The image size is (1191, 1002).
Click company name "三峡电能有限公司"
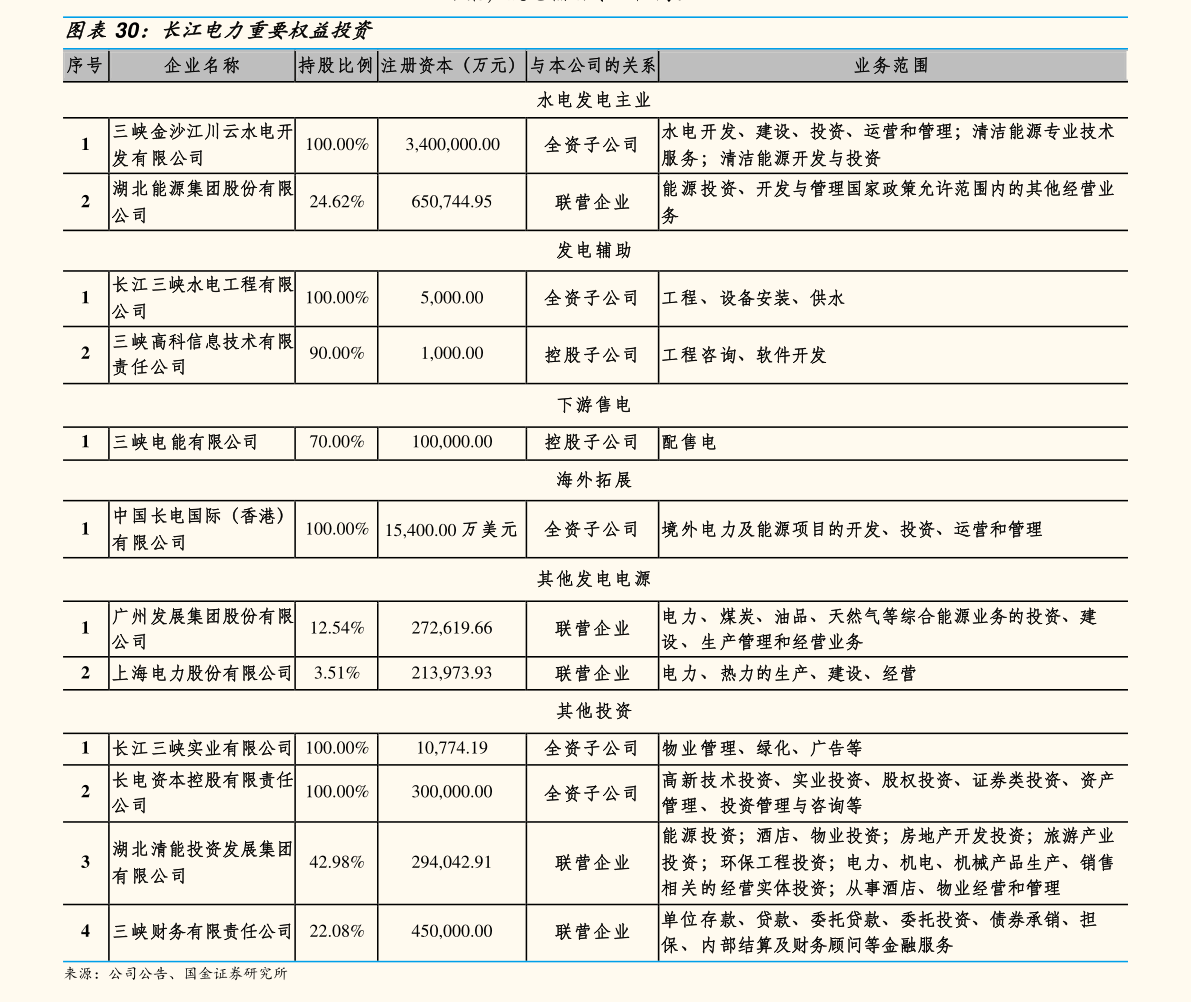[185, 442]
